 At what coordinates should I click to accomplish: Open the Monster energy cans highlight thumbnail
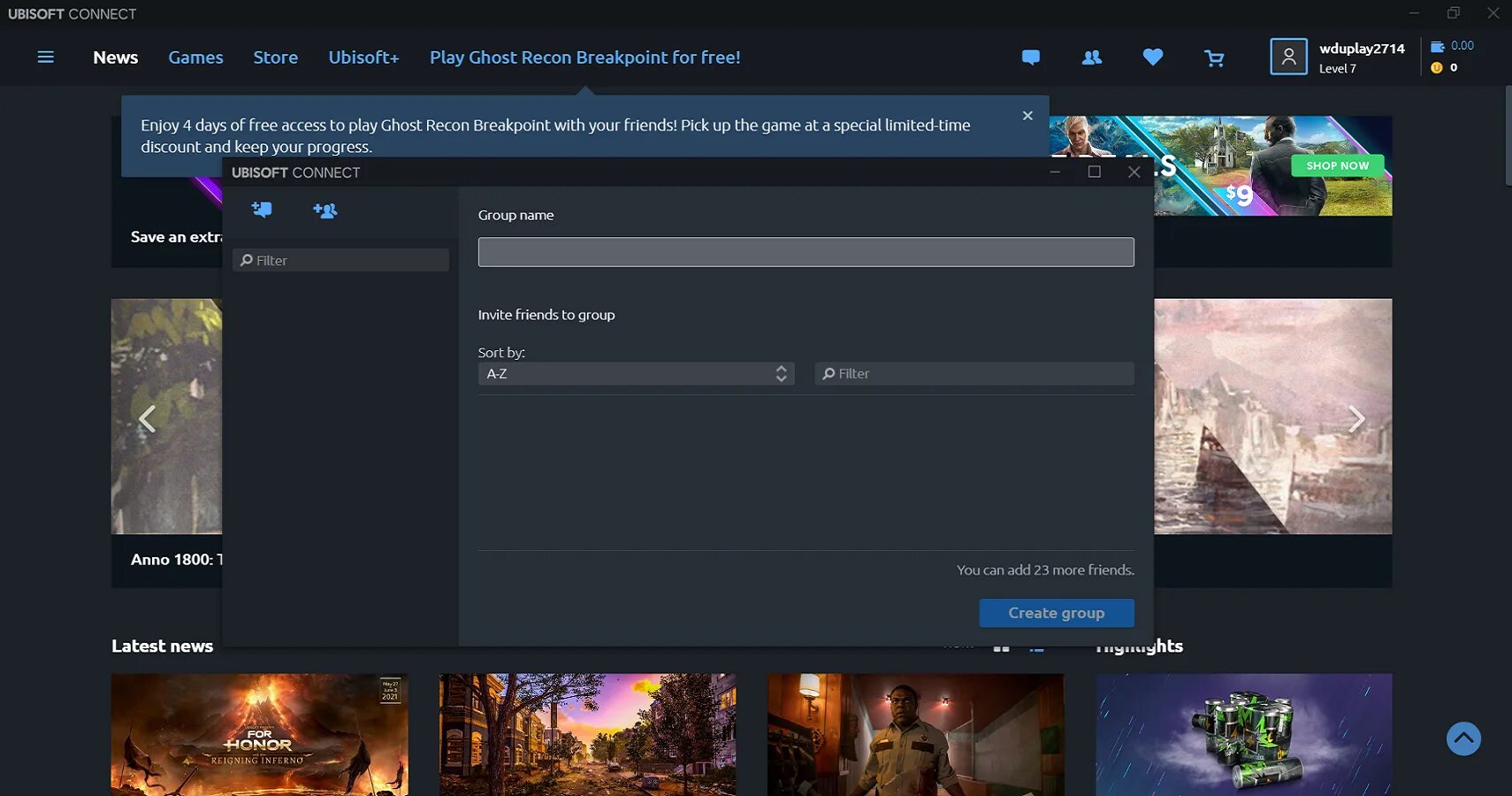pyautogui.click(x=1244, y=735)
